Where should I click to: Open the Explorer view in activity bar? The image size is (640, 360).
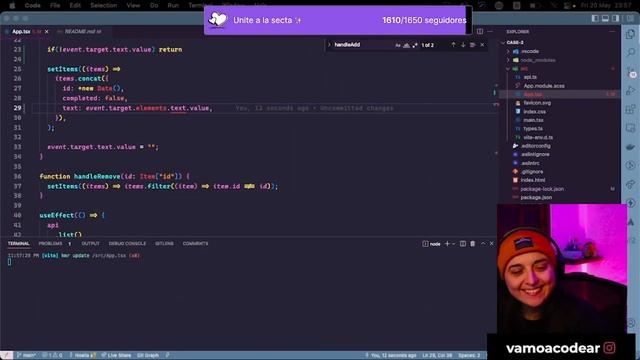[631, 34]
